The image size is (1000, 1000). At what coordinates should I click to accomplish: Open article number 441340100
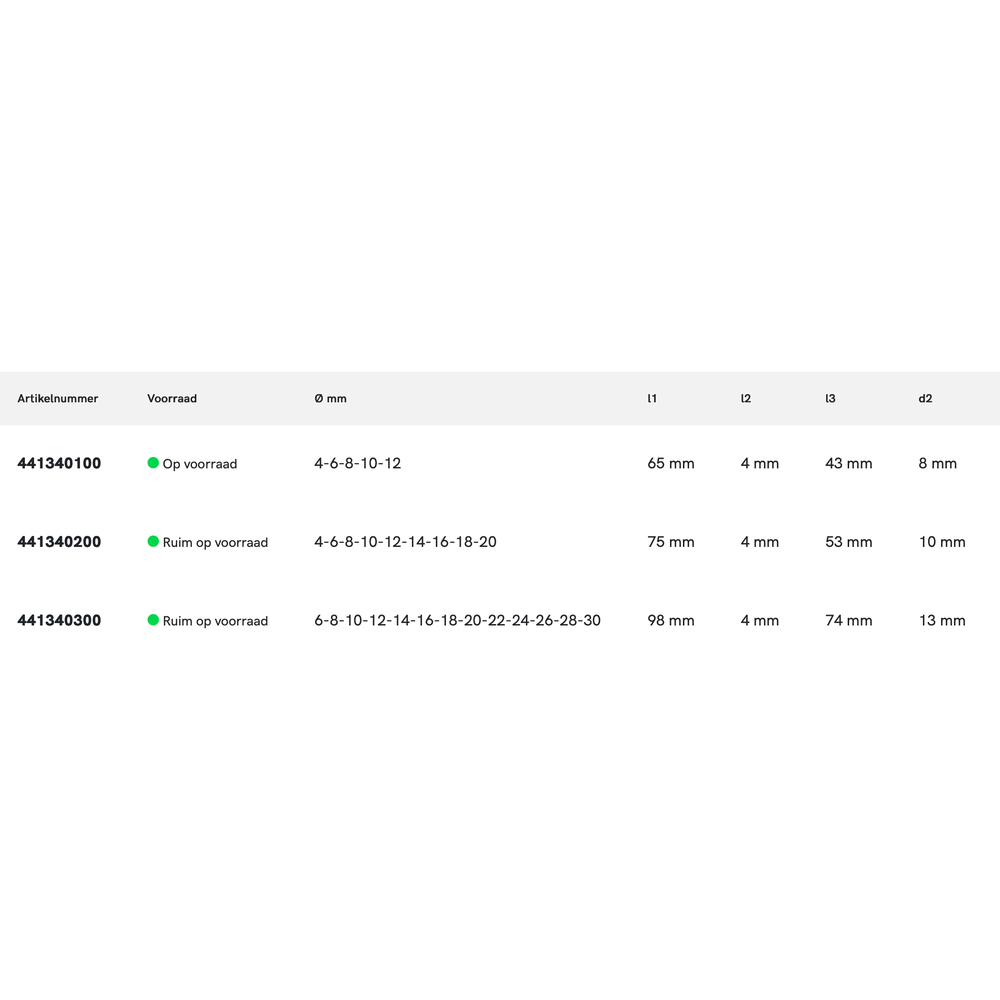[x=59, y=464]
